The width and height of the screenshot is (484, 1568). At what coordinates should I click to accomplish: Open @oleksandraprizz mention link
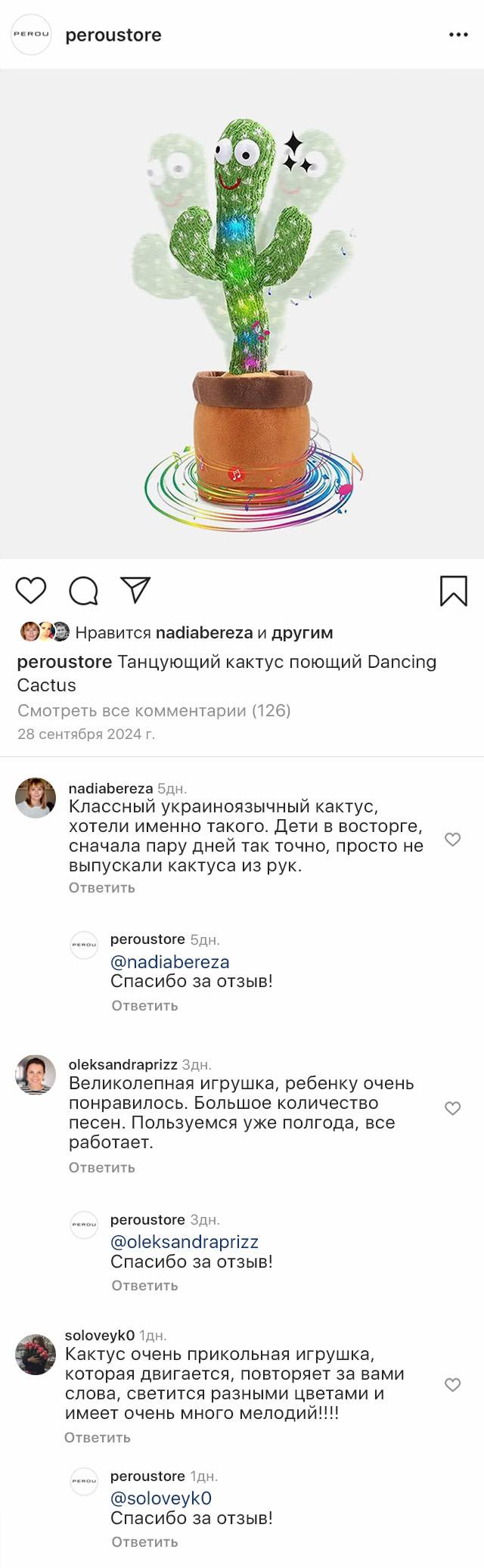click(x=184, y=1241)
